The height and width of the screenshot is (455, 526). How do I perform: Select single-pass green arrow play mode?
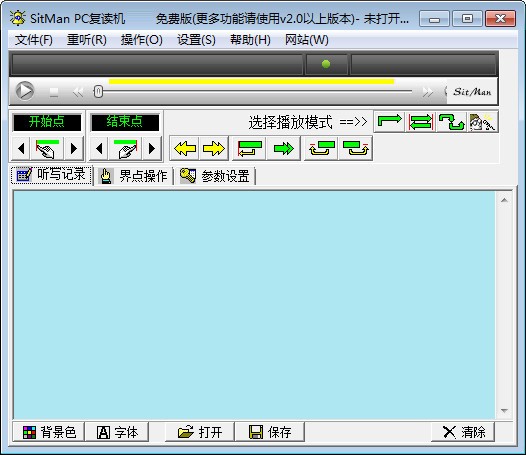(389, 121)
